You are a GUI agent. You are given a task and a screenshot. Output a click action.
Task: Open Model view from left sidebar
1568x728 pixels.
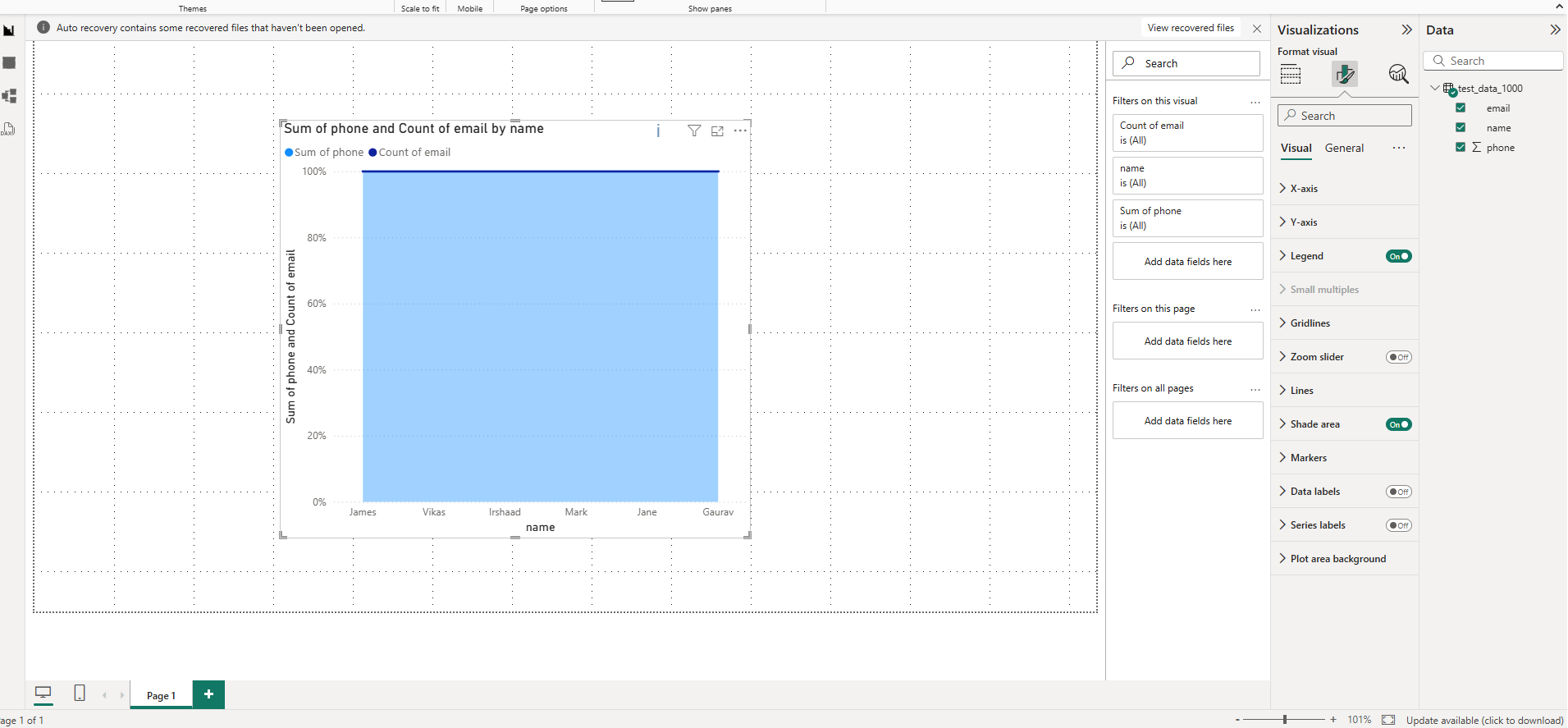pos(9,96)
